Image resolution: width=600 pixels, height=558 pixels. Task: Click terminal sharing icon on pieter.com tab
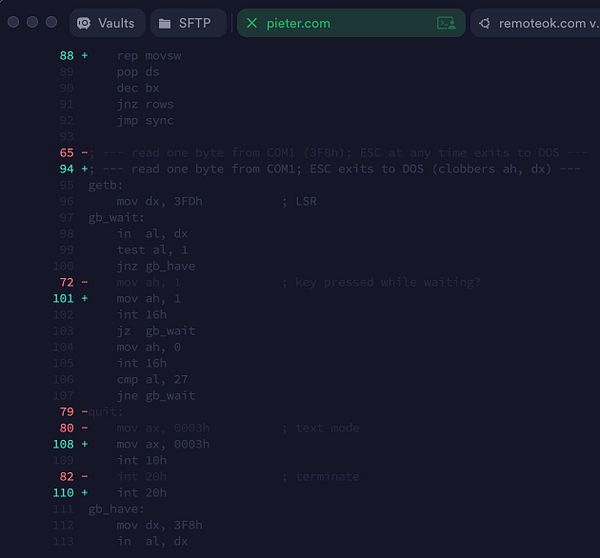click(446, 23)
